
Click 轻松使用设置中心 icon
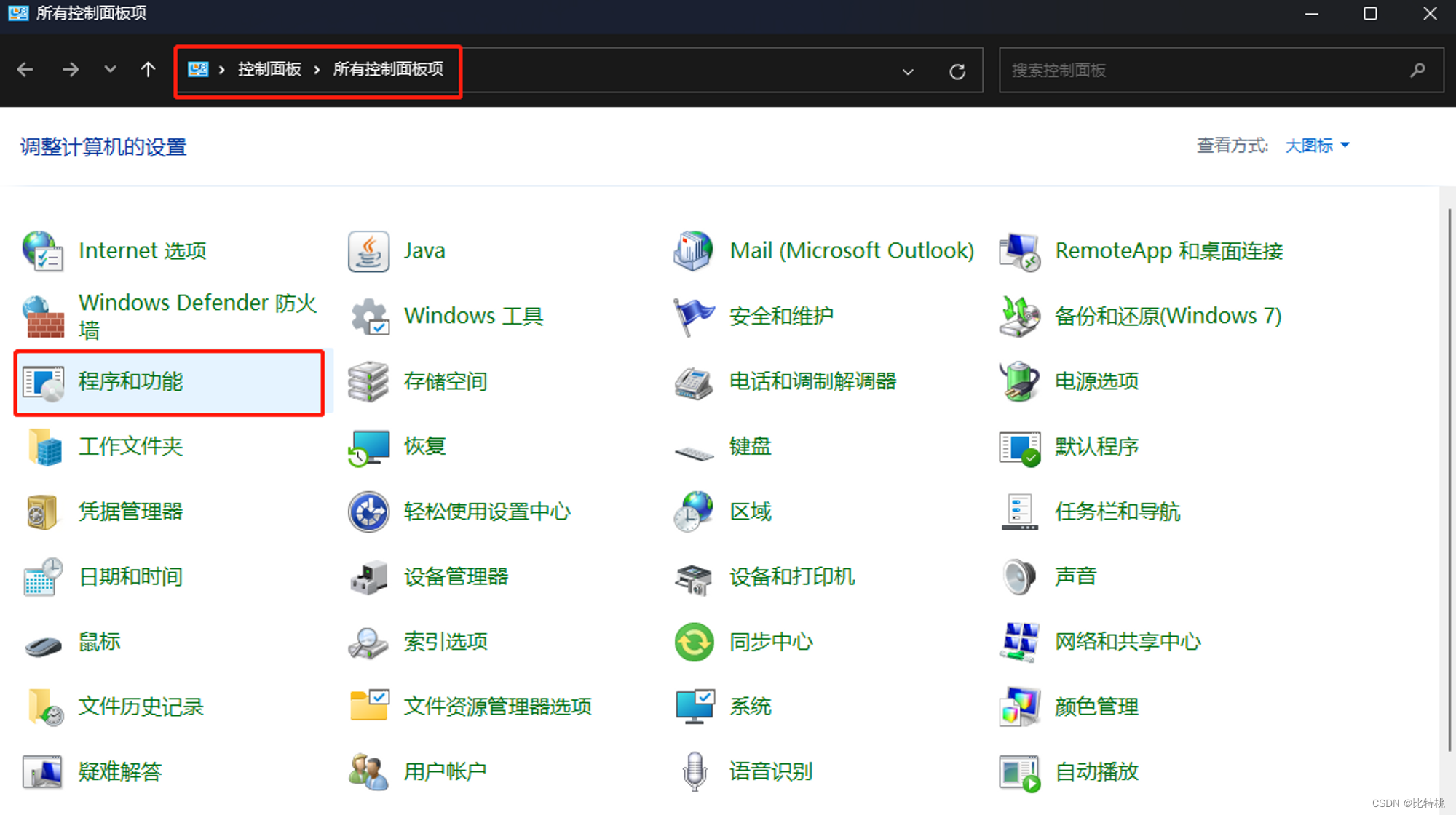(368, 512)
